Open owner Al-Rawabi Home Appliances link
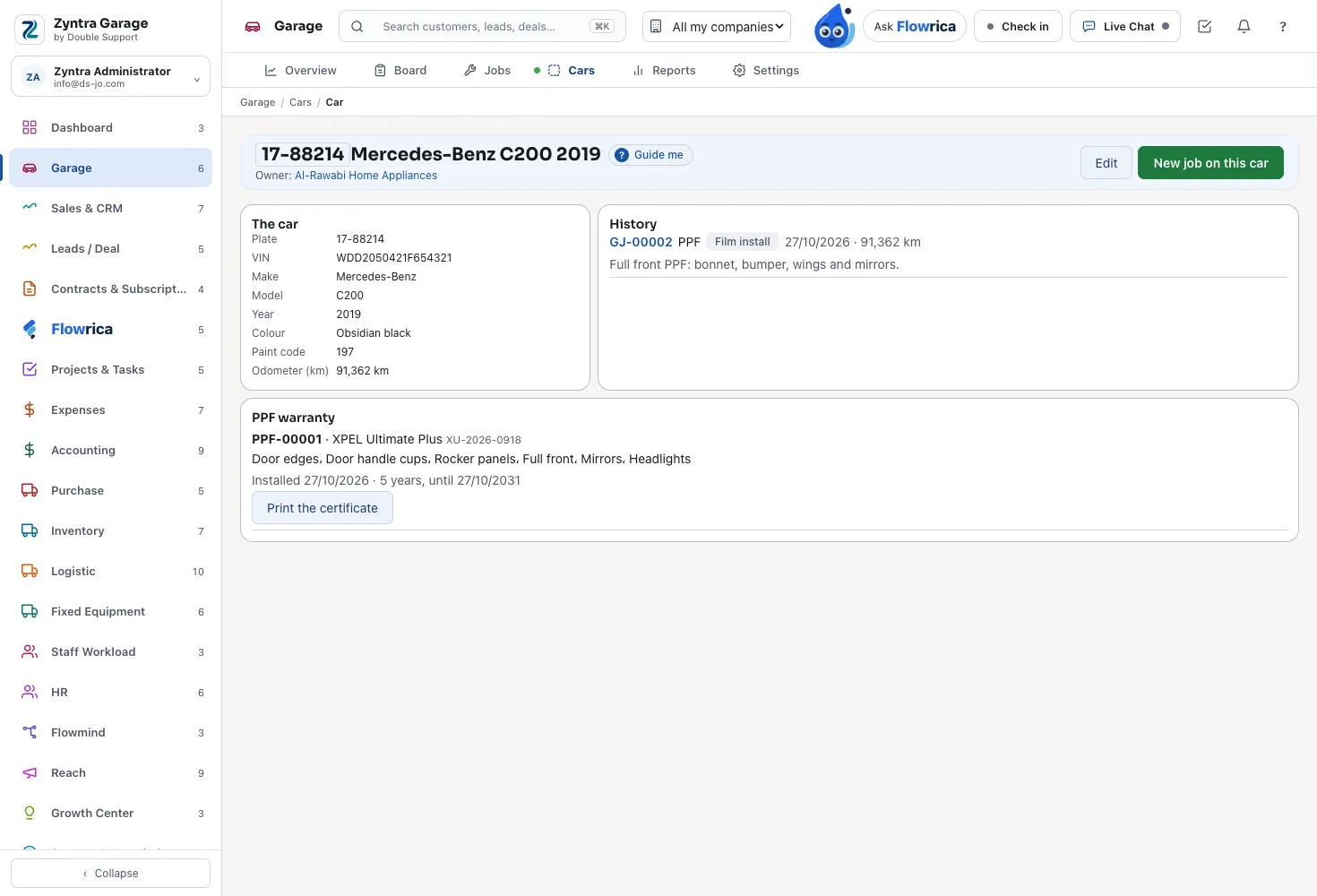Viewport: 1317px width, 896px height. 366,176
